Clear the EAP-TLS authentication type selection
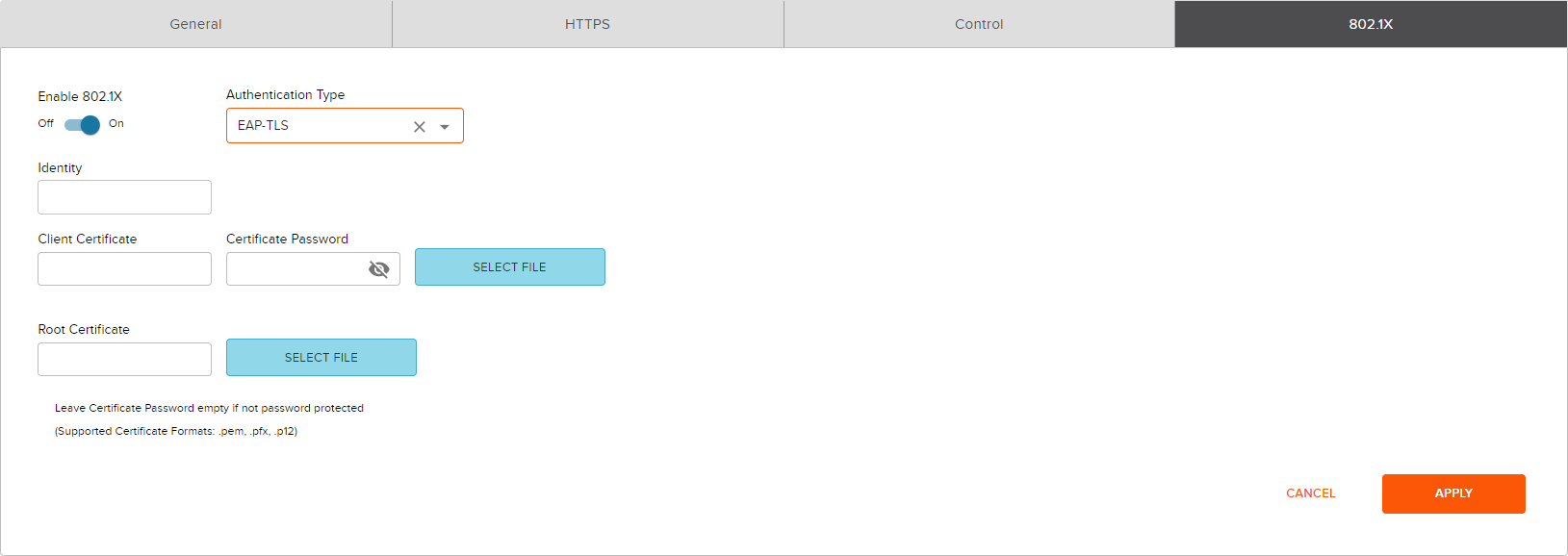This screenshot has height=556, width=1568. 420,127
